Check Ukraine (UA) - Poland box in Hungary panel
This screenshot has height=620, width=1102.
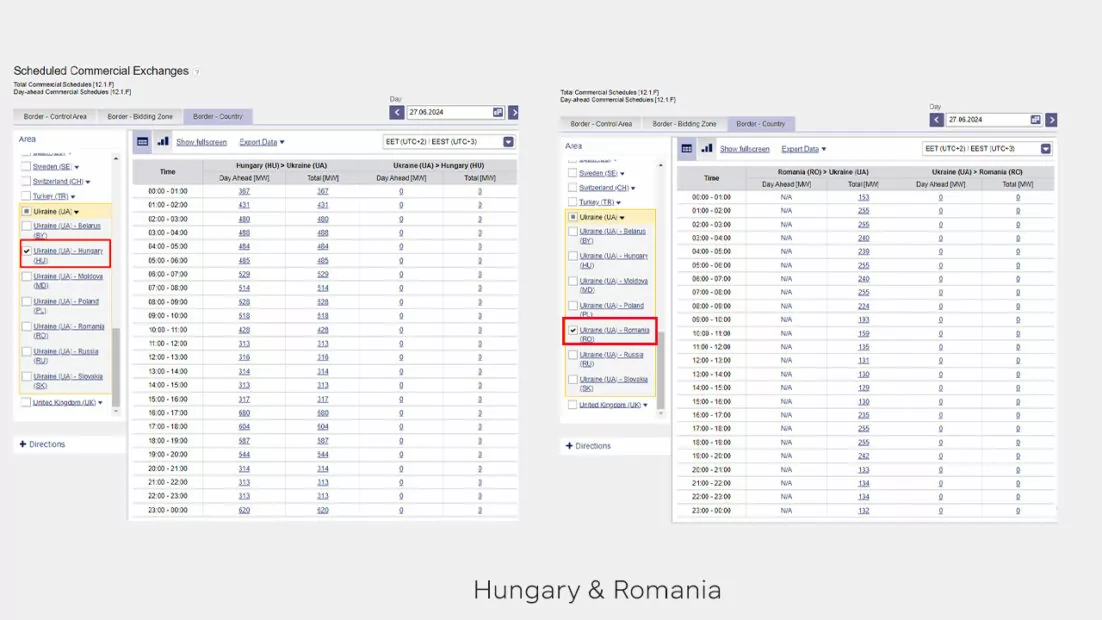[x=27, y=302]
